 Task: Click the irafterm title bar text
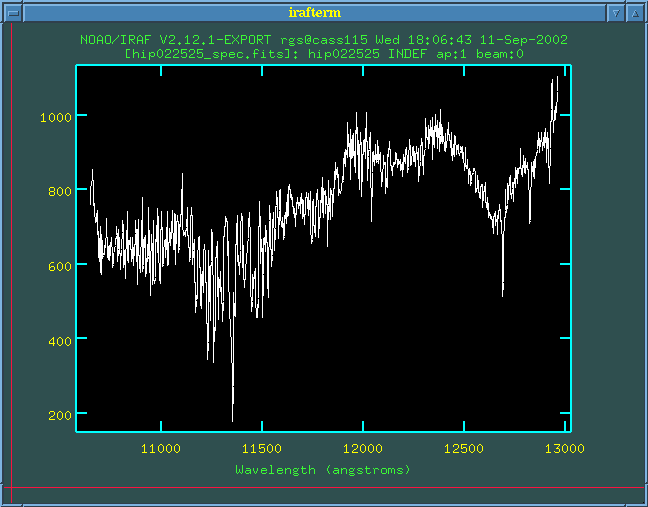click(316, 13)
